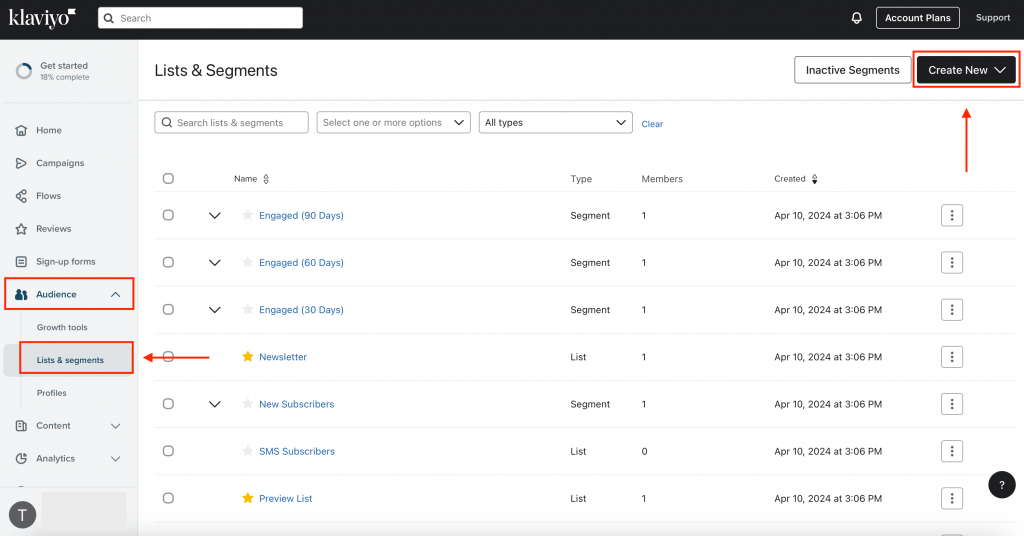This screenshot has width=1024, height=536.
Task: Open the Create New dropdown
Action: [x=967, y=70]
